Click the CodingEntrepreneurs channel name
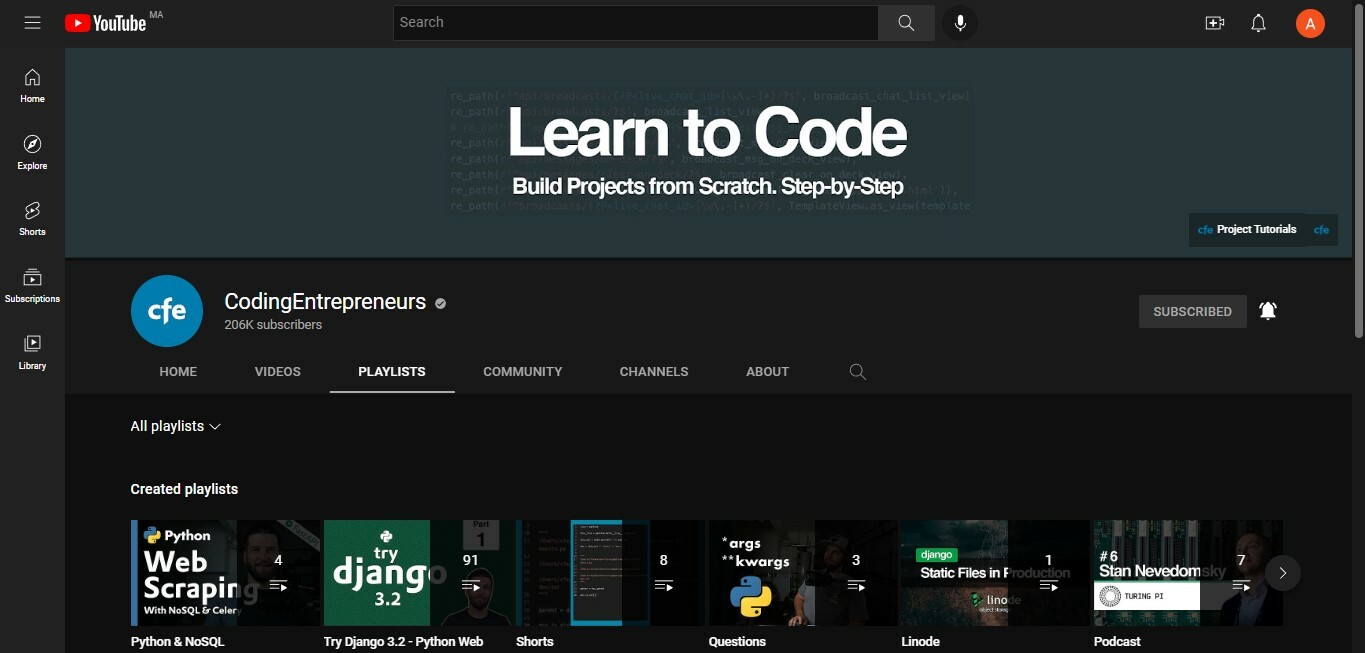 tap(323, 301)
